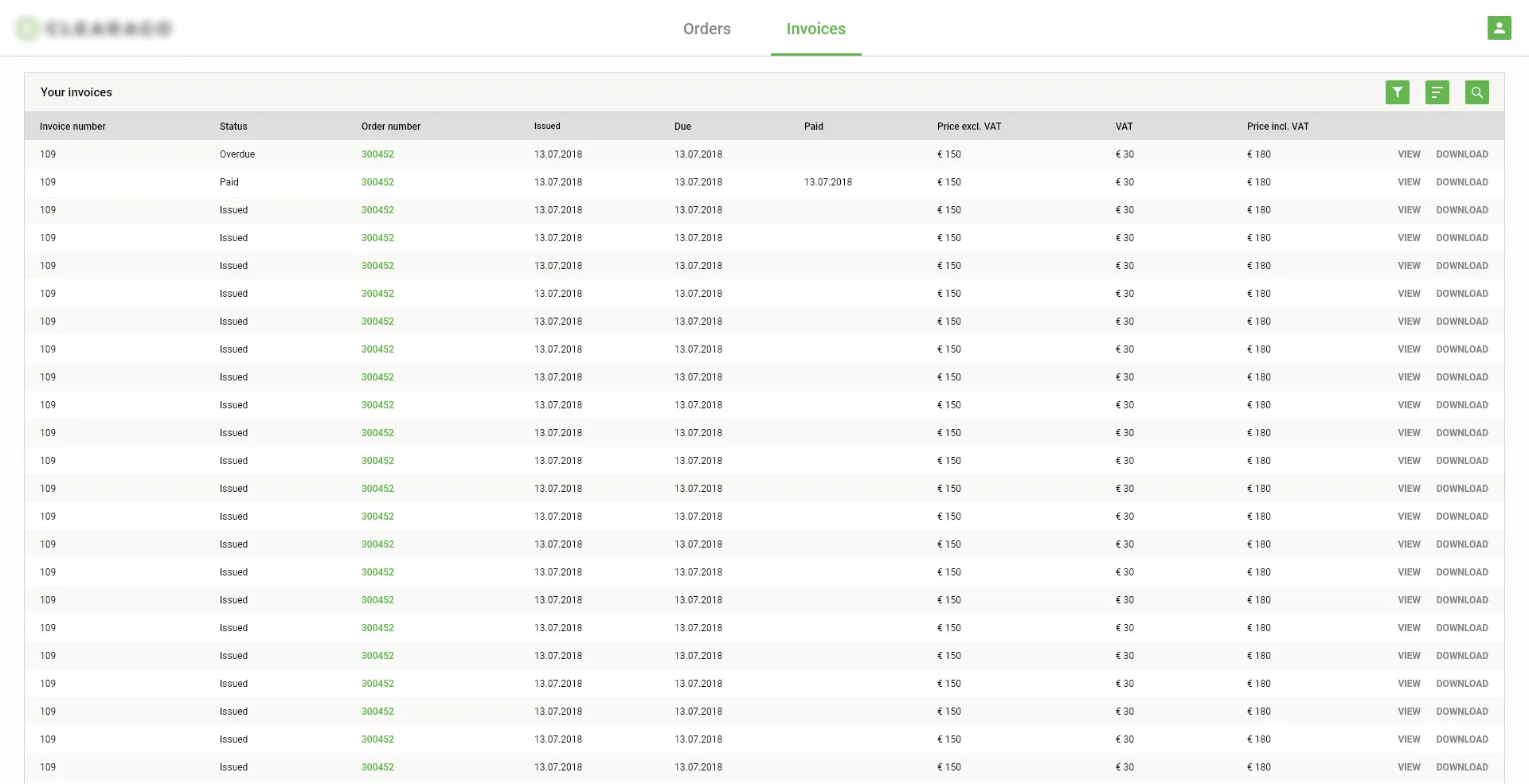
Task: Download the Overdue invoice
Action: point(1461,154)
